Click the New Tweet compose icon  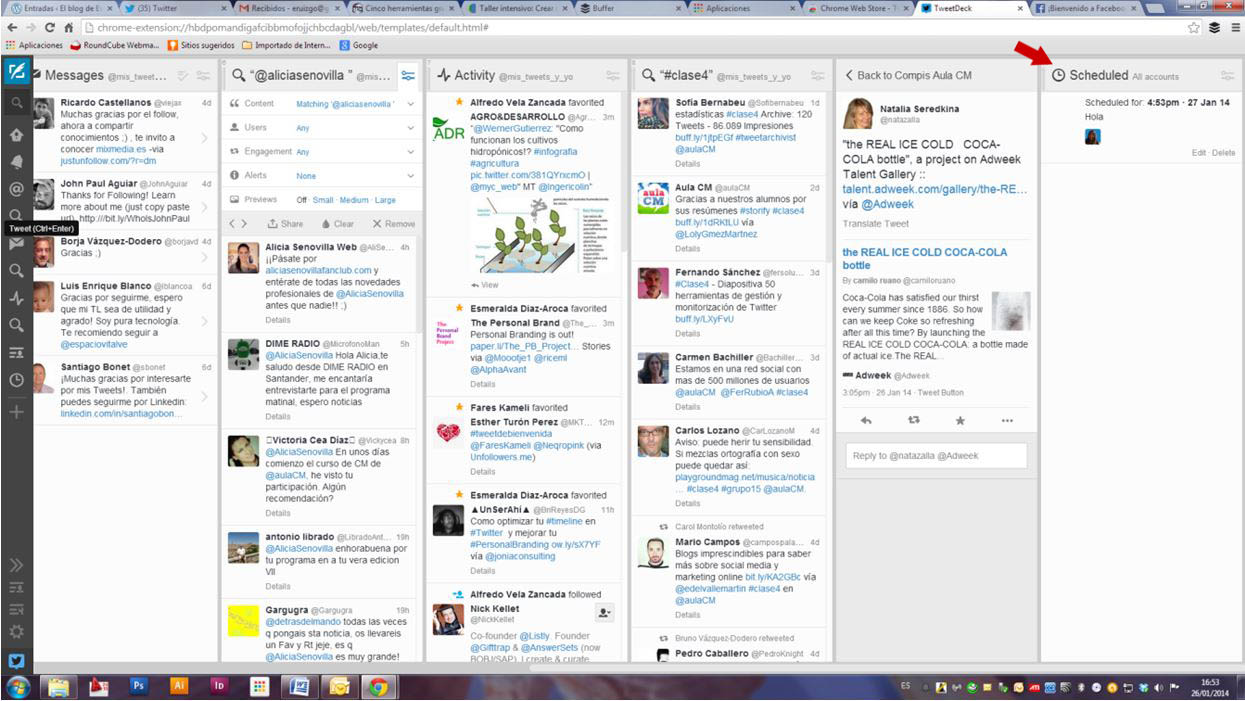(16, 73)
